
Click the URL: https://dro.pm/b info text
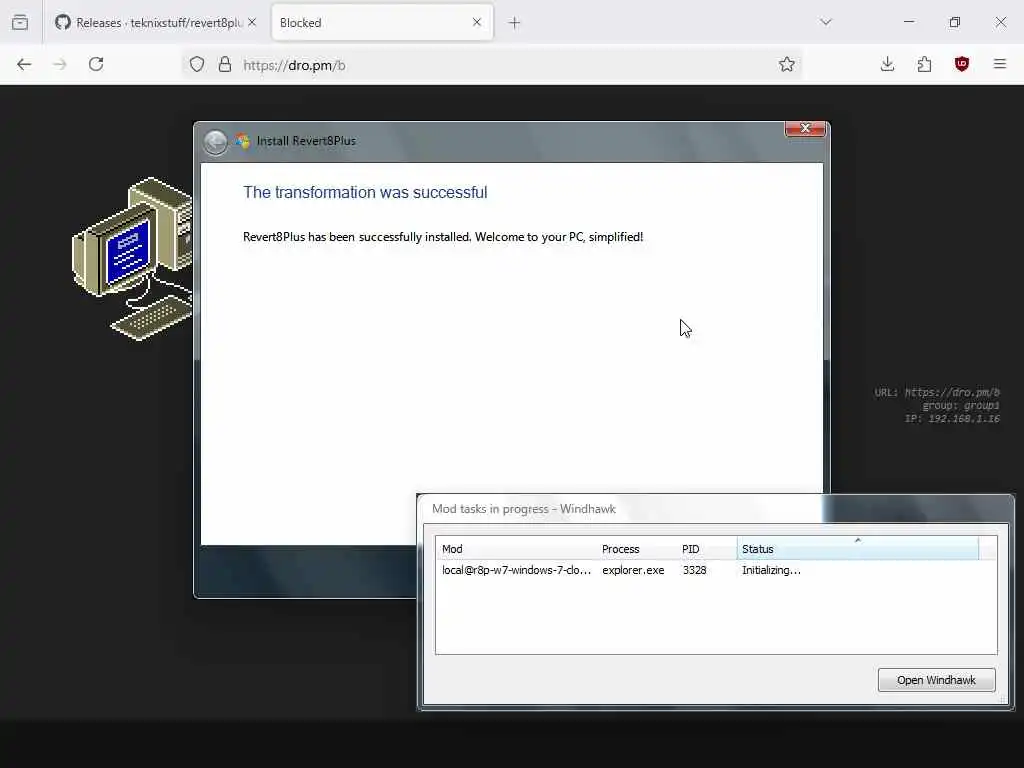937,392
